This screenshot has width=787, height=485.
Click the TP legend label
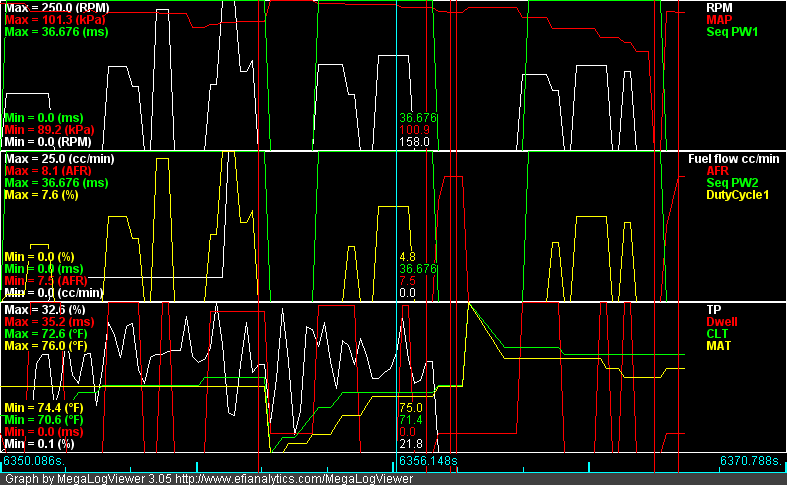point(713,310)
